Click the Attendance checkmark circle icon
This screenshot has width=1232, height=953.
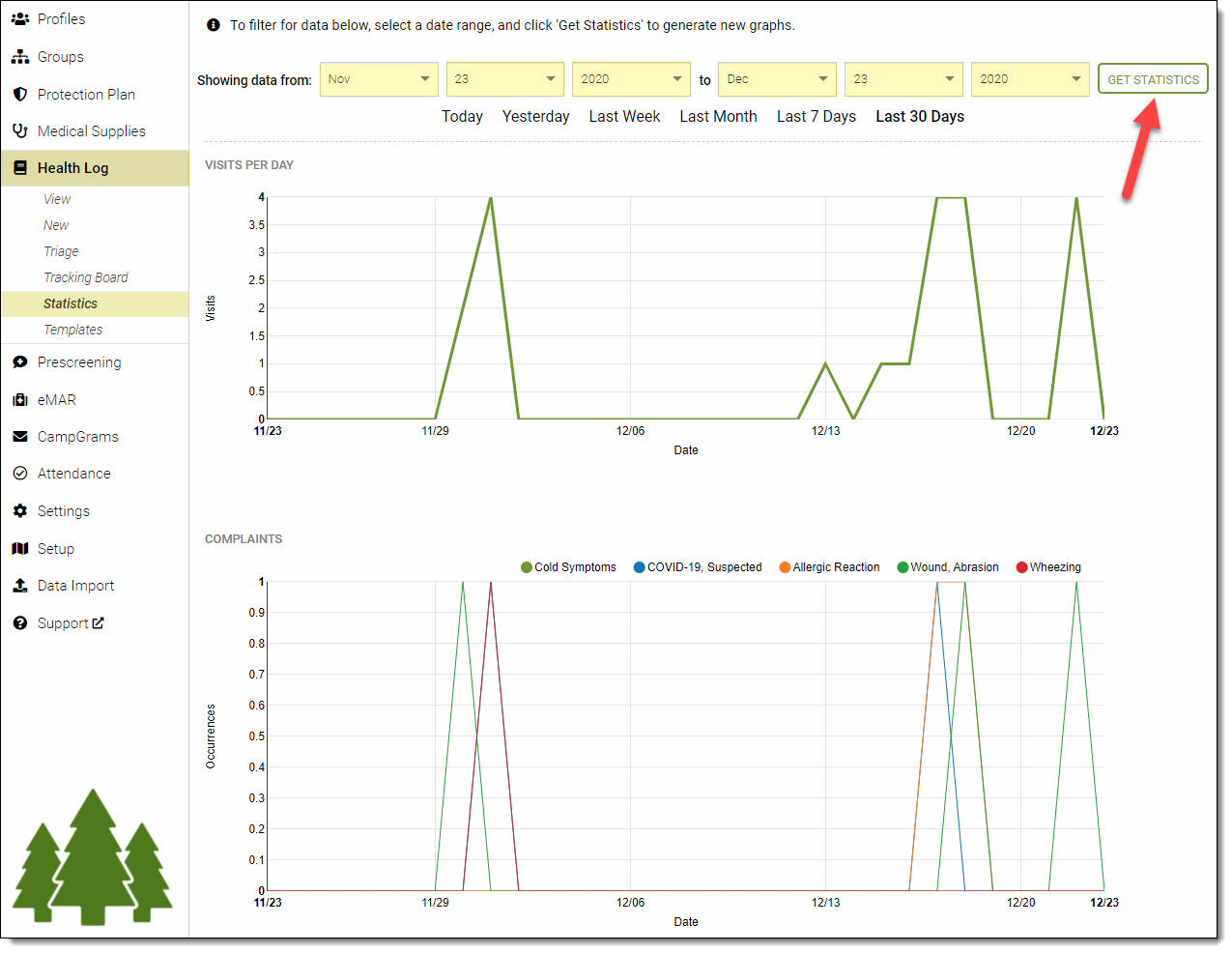19,474
